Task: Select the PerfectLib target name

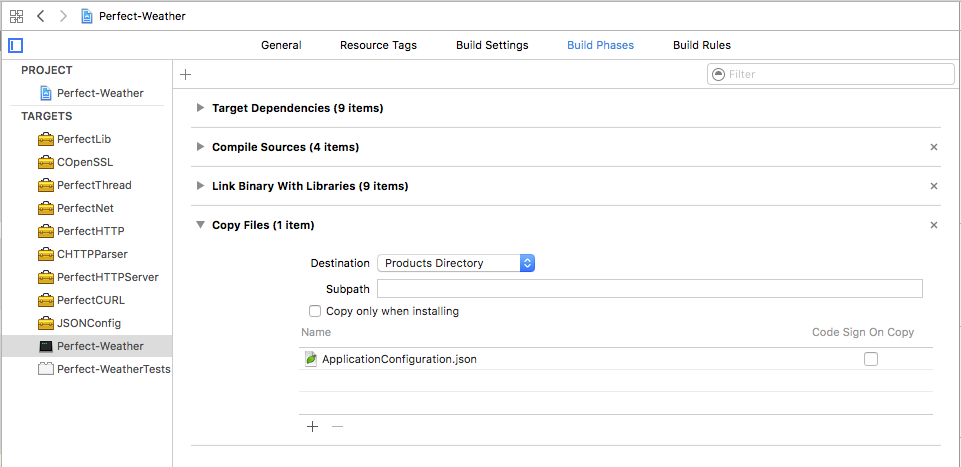Action: click(84, 139)
